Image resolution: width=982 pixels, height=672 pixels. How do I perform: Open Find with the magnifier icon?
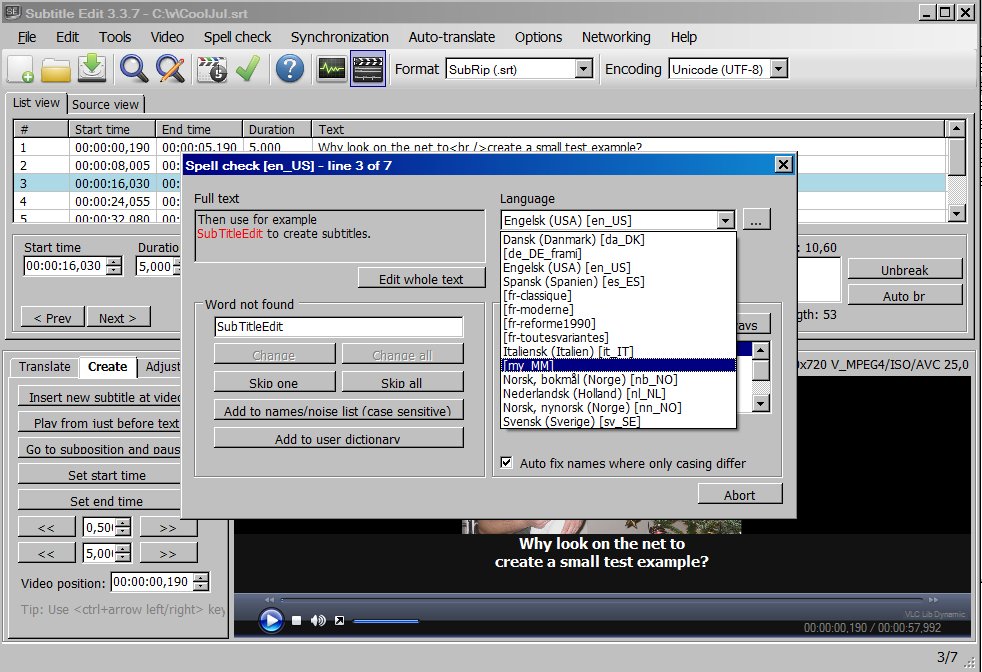(133, 69)
